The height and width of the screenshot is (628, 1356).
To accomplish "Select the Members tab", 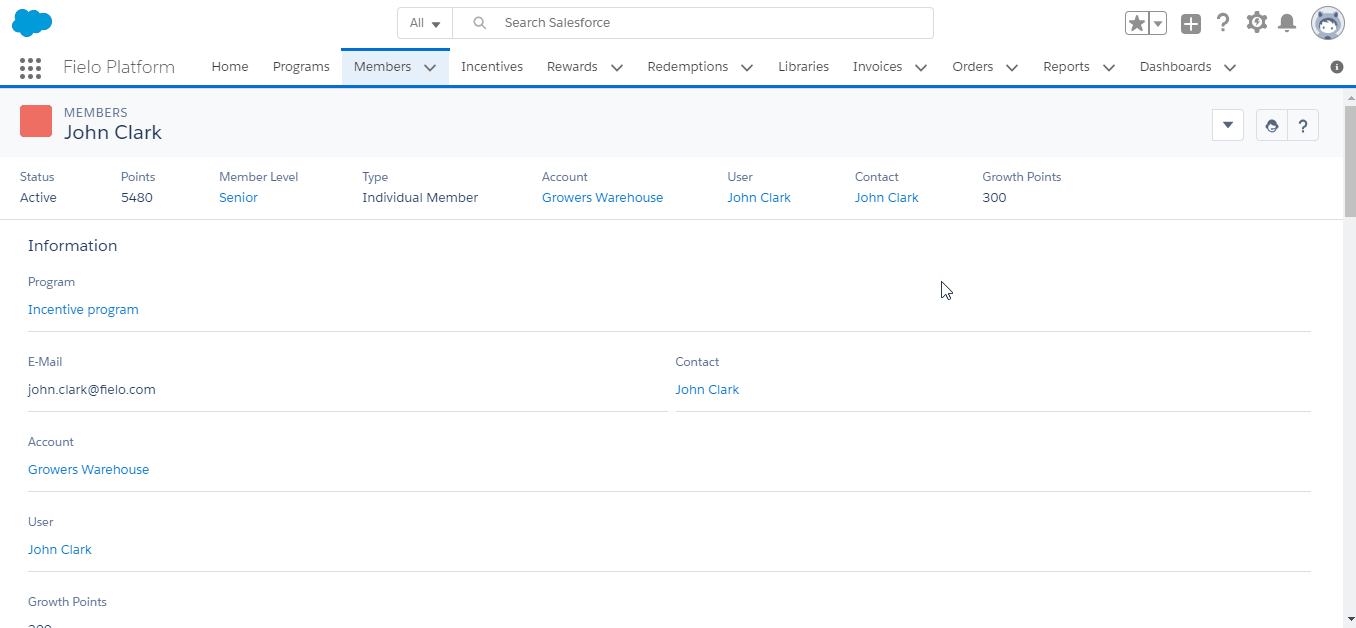I will pos(382,67).
